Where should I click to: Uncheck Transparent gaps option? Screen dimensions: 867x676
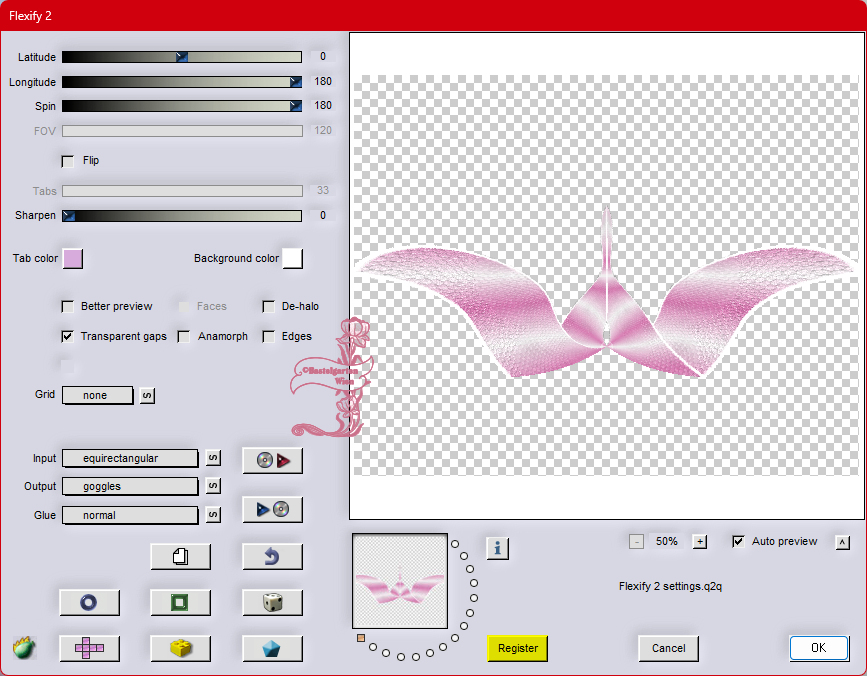(68, 337)
